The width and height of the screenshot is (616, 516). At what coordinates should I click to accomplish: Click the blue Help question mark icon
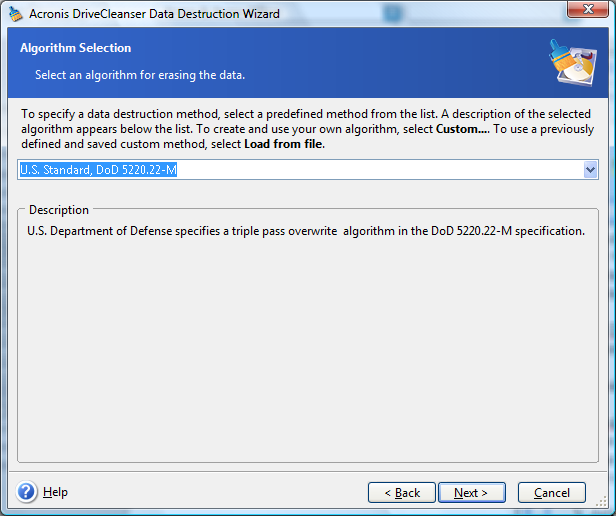[x=26, y=492]
